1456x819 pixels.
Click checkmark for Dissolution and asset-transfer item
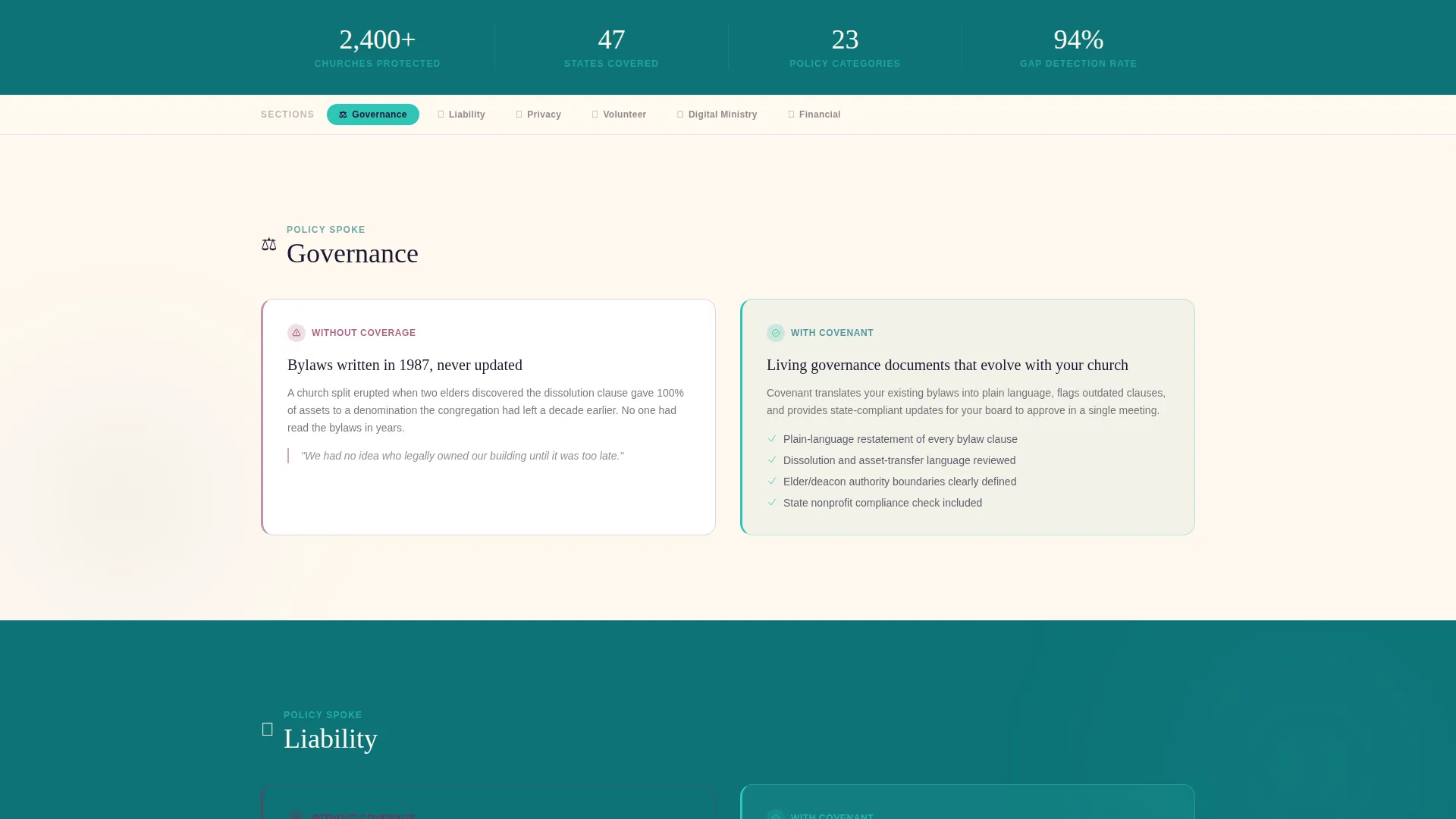772,460
